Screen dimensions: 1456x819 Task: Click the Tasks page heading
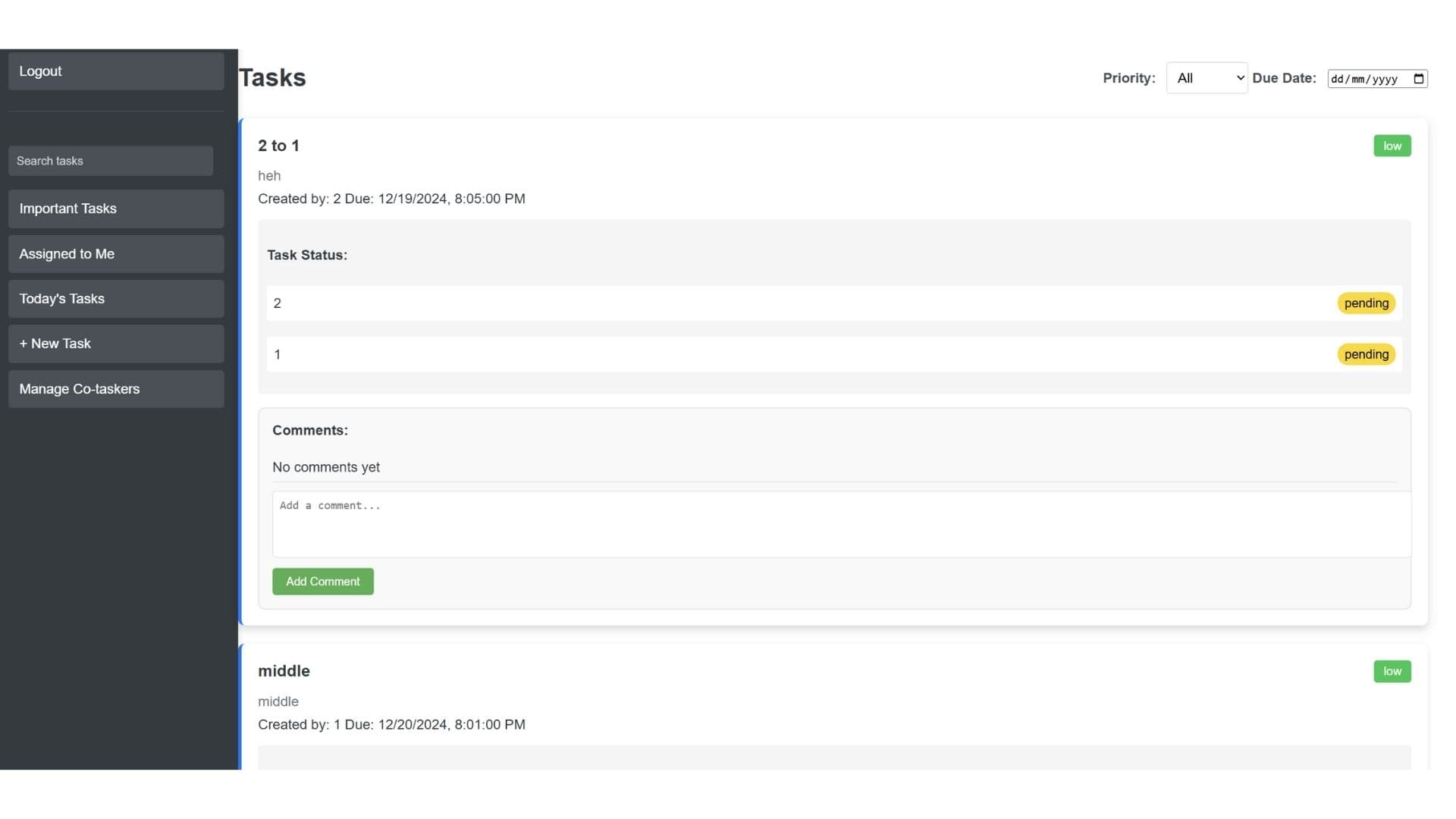pyautogui.click(x=272, y=77)
